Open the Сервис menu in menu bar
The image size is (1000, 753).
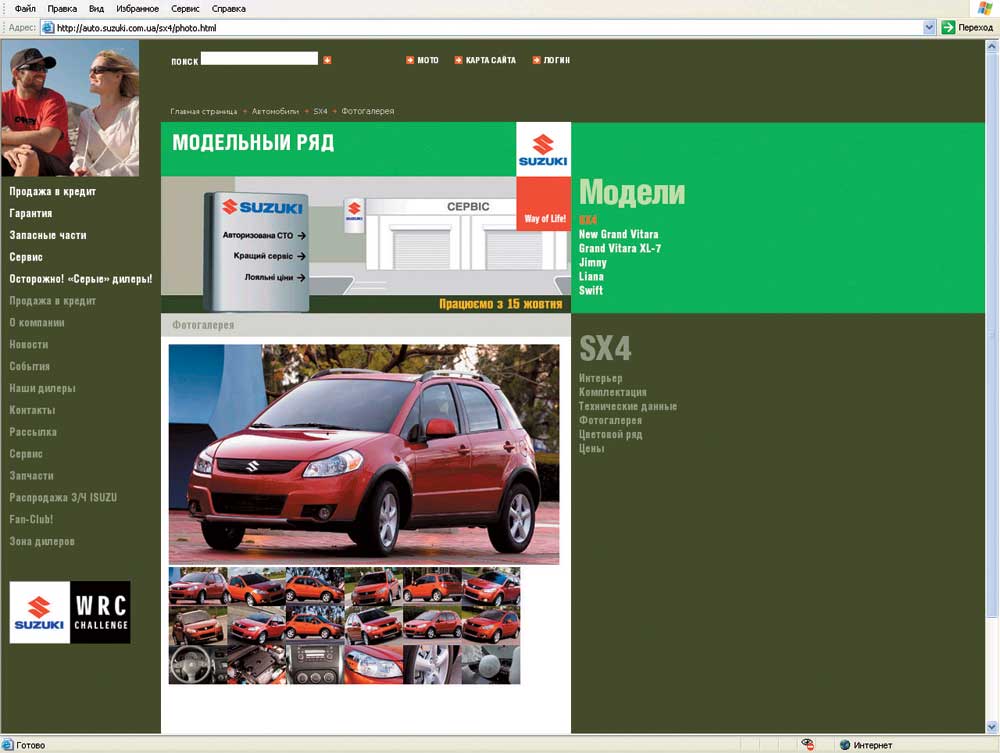tap(185, 8)
